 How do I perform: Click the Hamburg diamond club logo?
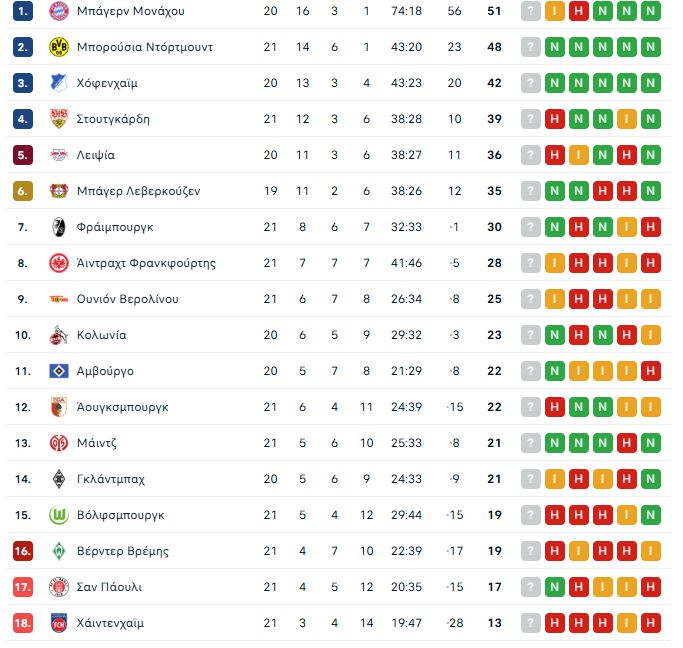[59, 371]
